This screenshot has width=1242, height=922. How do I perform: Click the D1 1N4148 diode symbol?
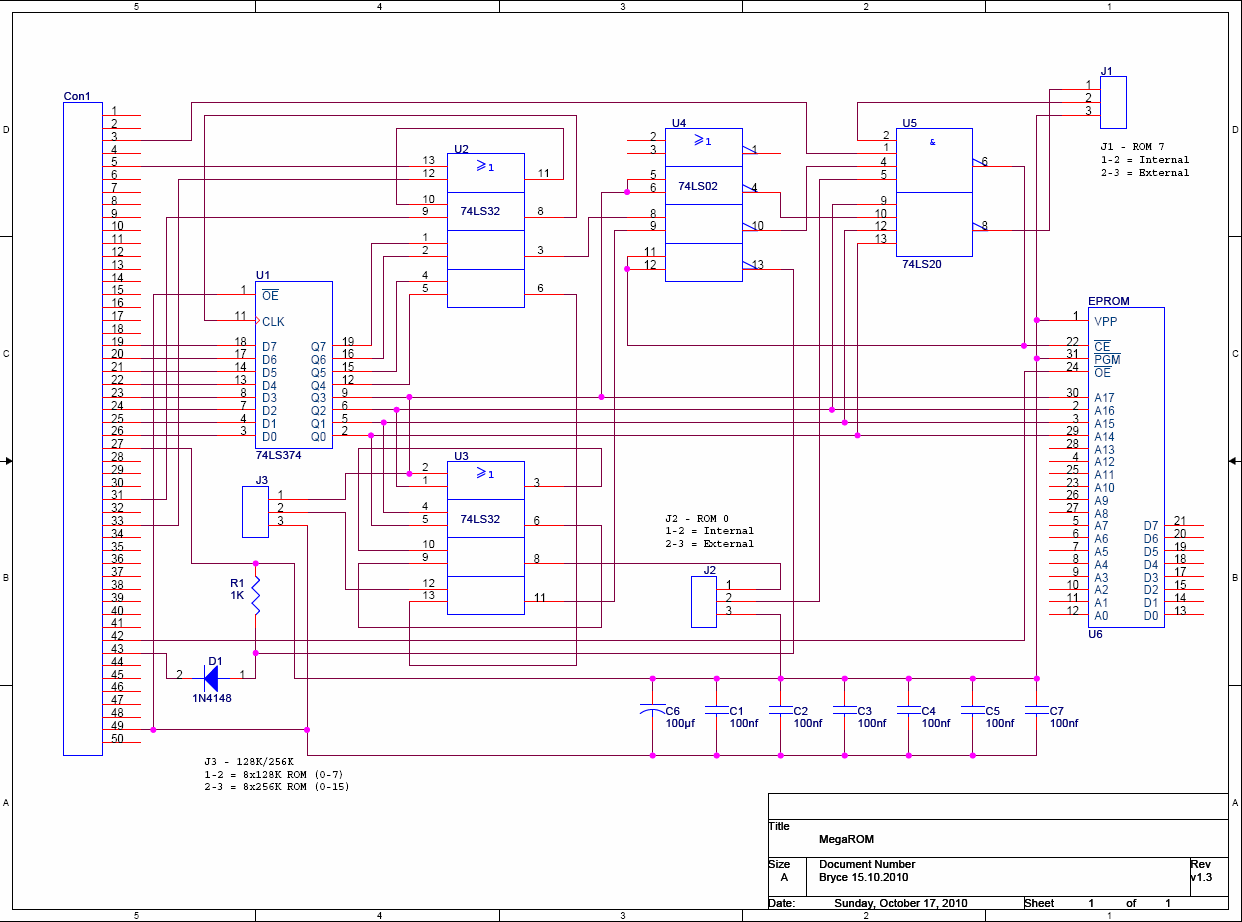[x=211, y=678]
